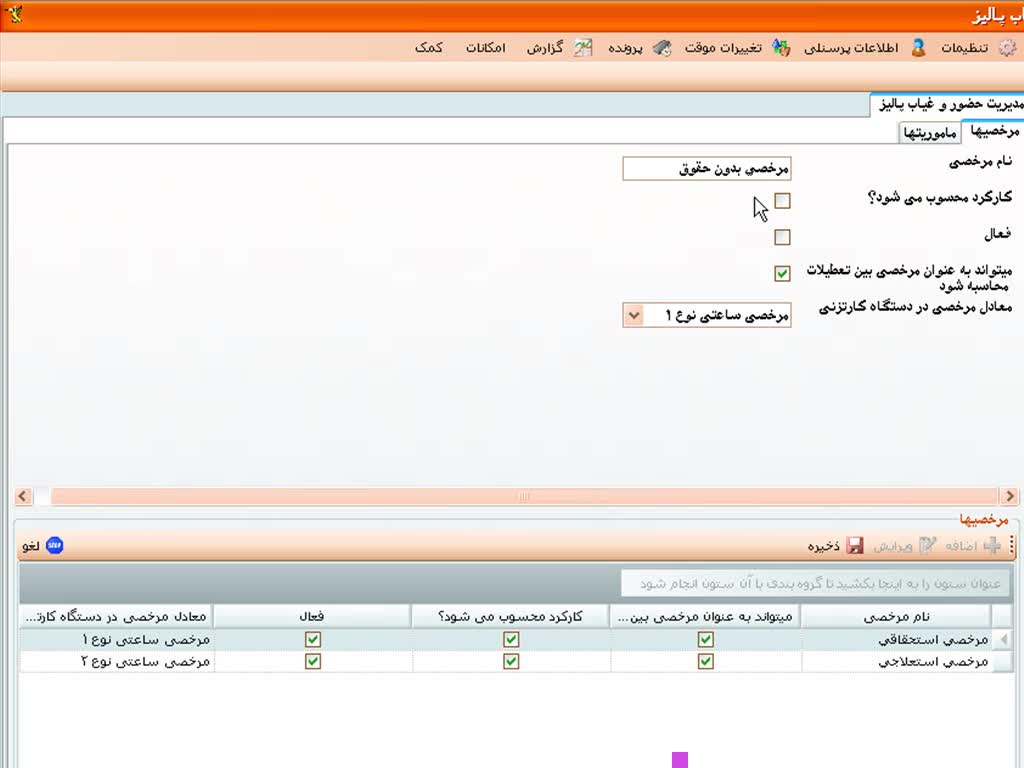Toggle the کارکرد محسوب می شود checkbox
The width and height of the screenshot is (1024, 768).
[x=782, y=200]
